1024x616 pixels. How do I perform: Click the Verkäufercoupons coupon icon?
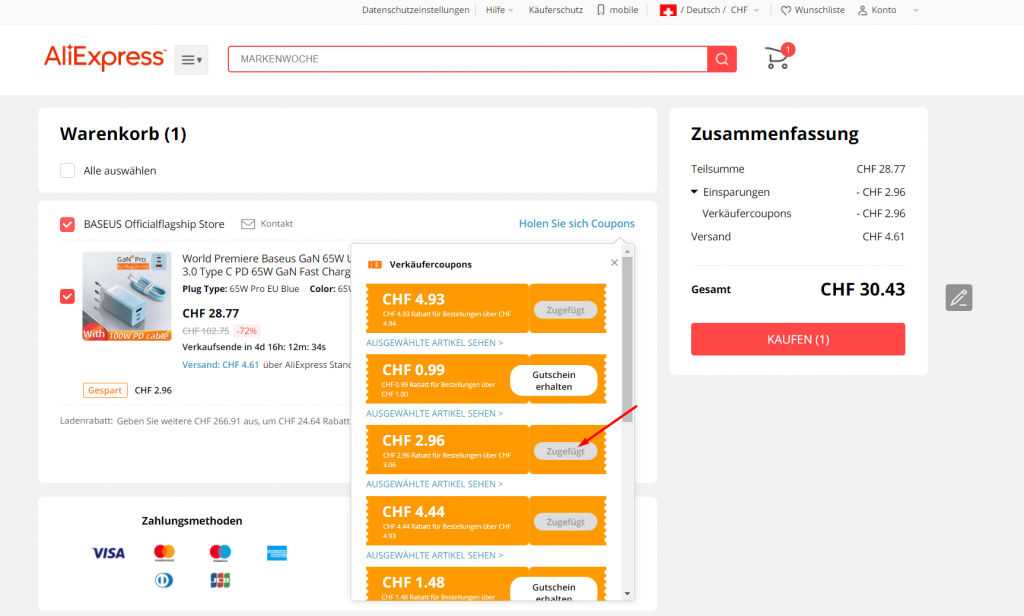pos(375,265)
